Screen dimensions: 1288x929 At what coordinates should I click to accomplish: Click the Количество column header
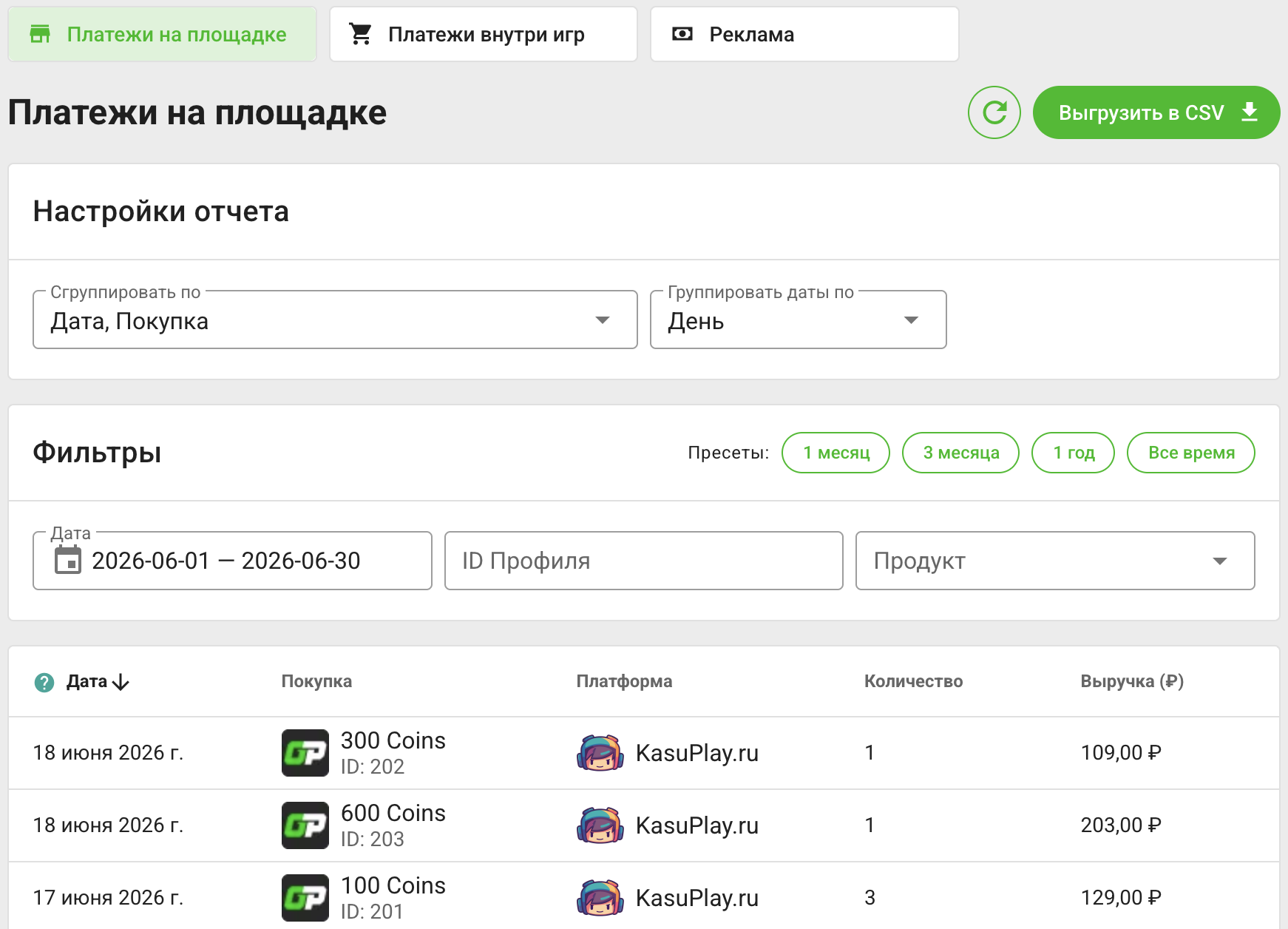click(x=913, y=681)
